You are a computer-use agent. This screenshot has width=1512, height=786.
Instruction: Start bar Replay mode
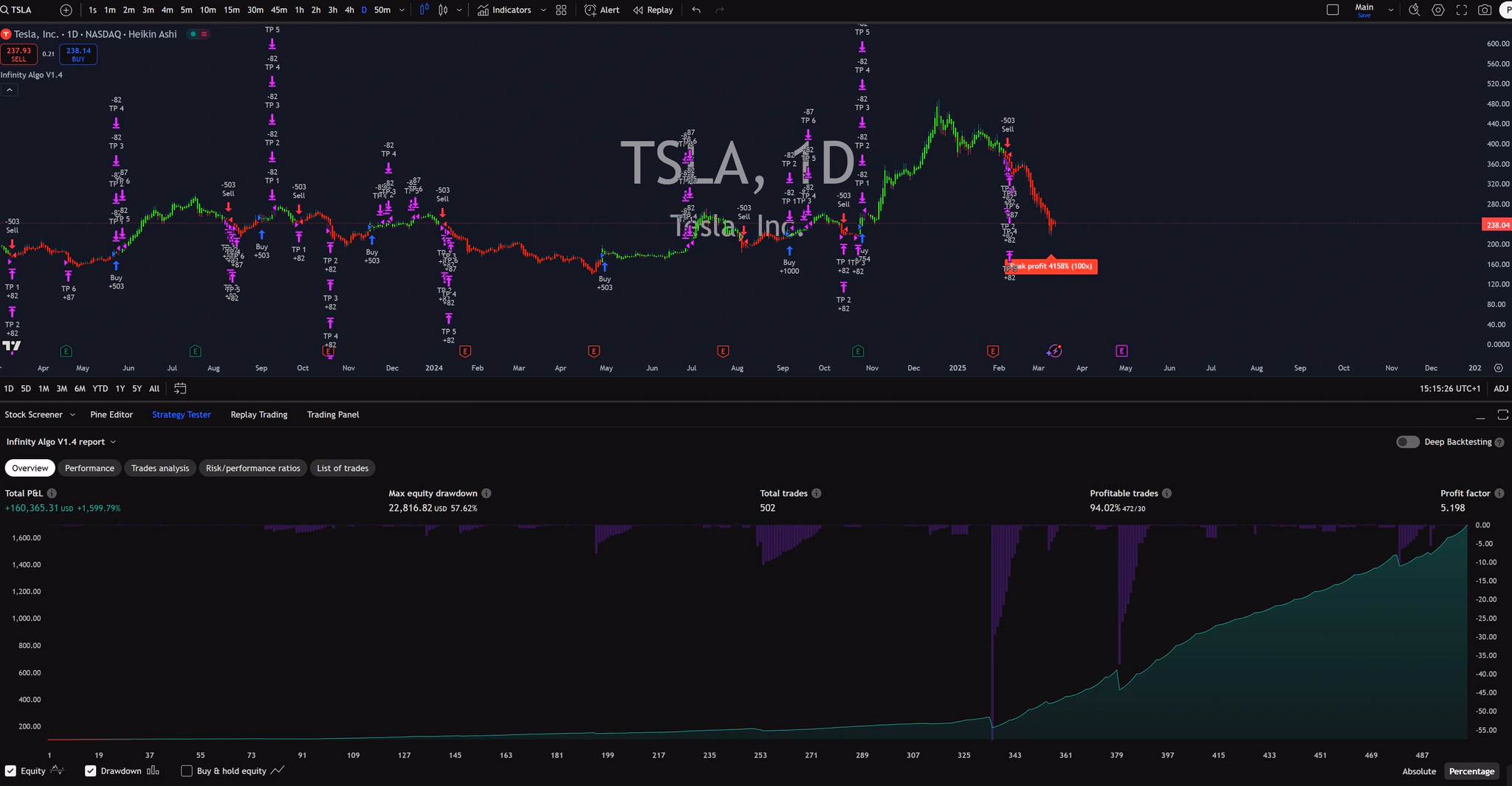pos(653,10)
